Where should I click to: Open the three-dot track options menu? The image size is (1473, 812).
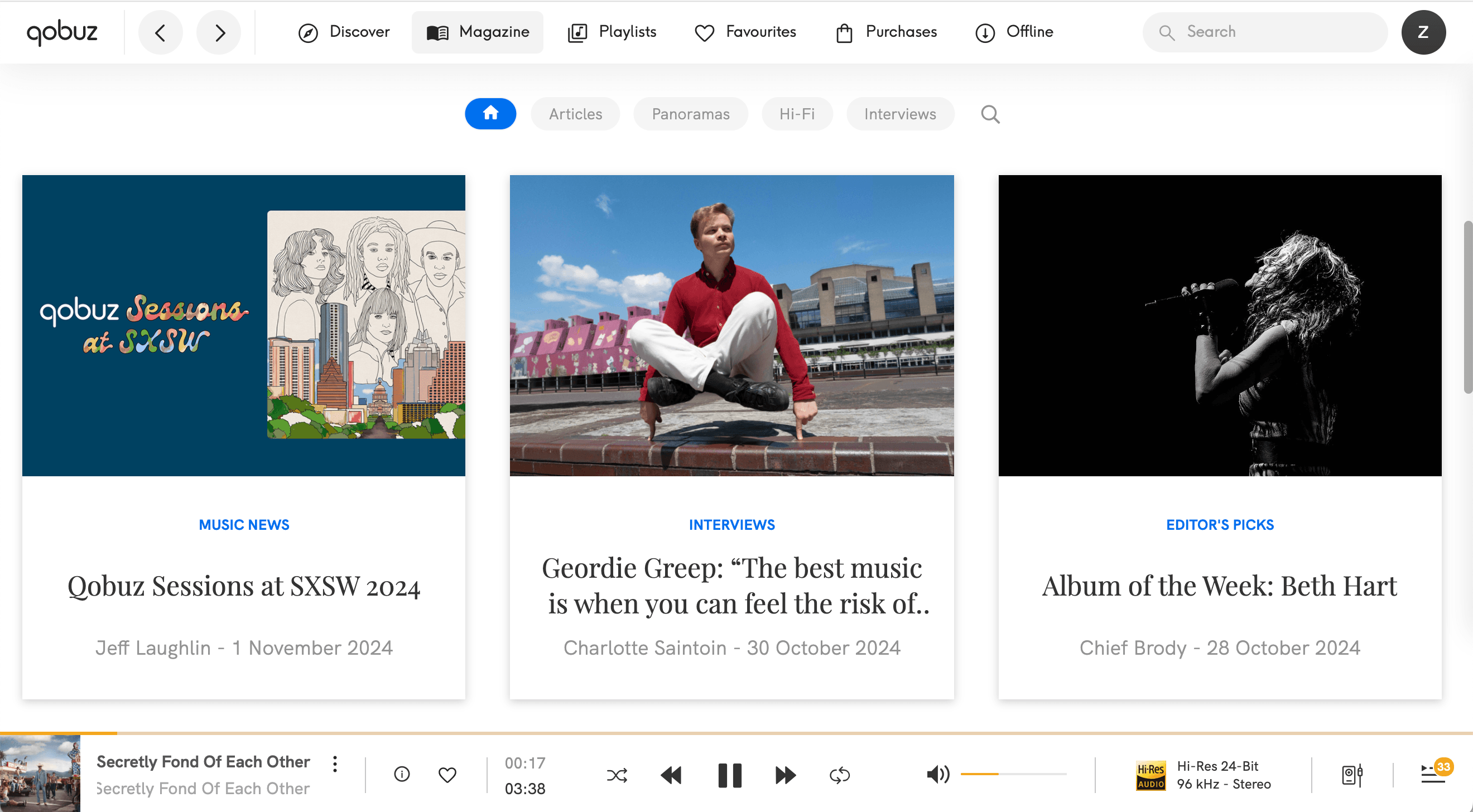(x=335, y=764)
